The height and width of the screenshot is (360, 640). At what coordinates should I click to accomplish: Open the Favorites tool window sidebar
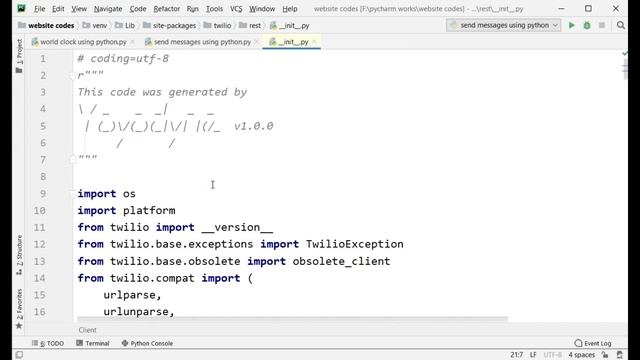(x=19, y=309)
